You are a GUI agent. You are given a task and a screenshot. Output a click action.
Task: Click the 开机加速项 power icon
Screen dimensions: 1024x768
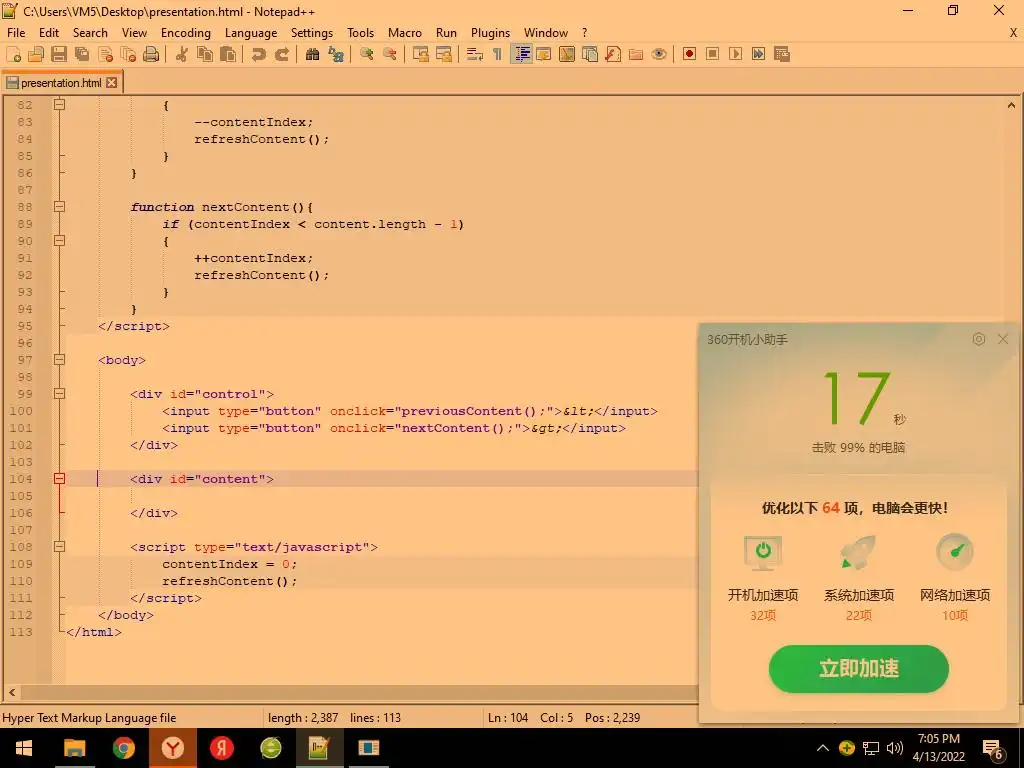763,552
